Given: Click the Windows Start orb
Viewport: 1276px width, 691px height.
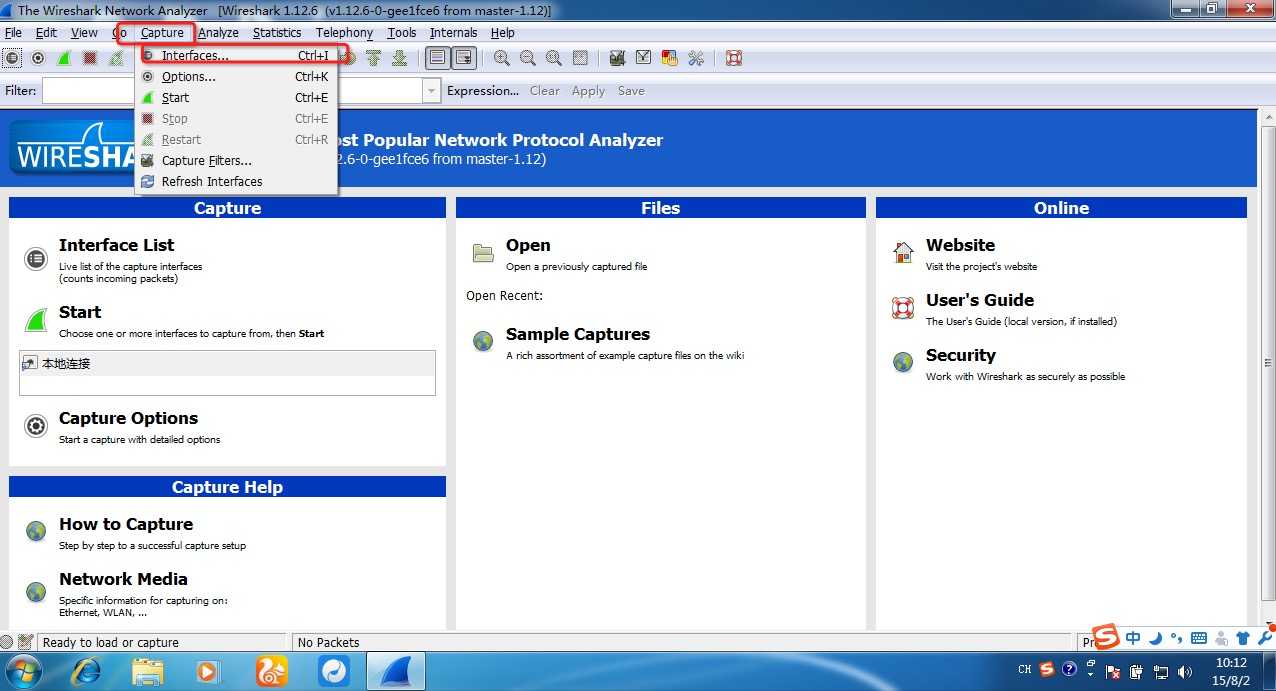Looking at the screenshot, I should (x=25, y=669).
